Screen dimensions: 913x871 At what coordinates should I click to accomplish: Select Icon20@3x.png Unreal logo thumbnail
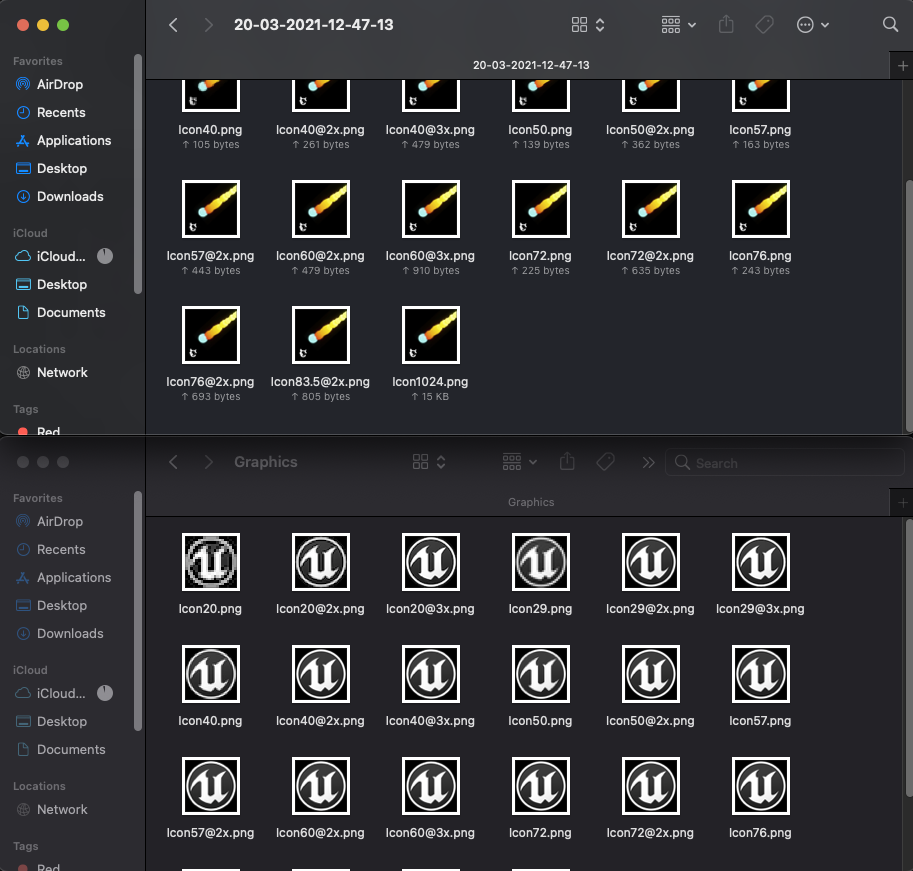point(431,562)
